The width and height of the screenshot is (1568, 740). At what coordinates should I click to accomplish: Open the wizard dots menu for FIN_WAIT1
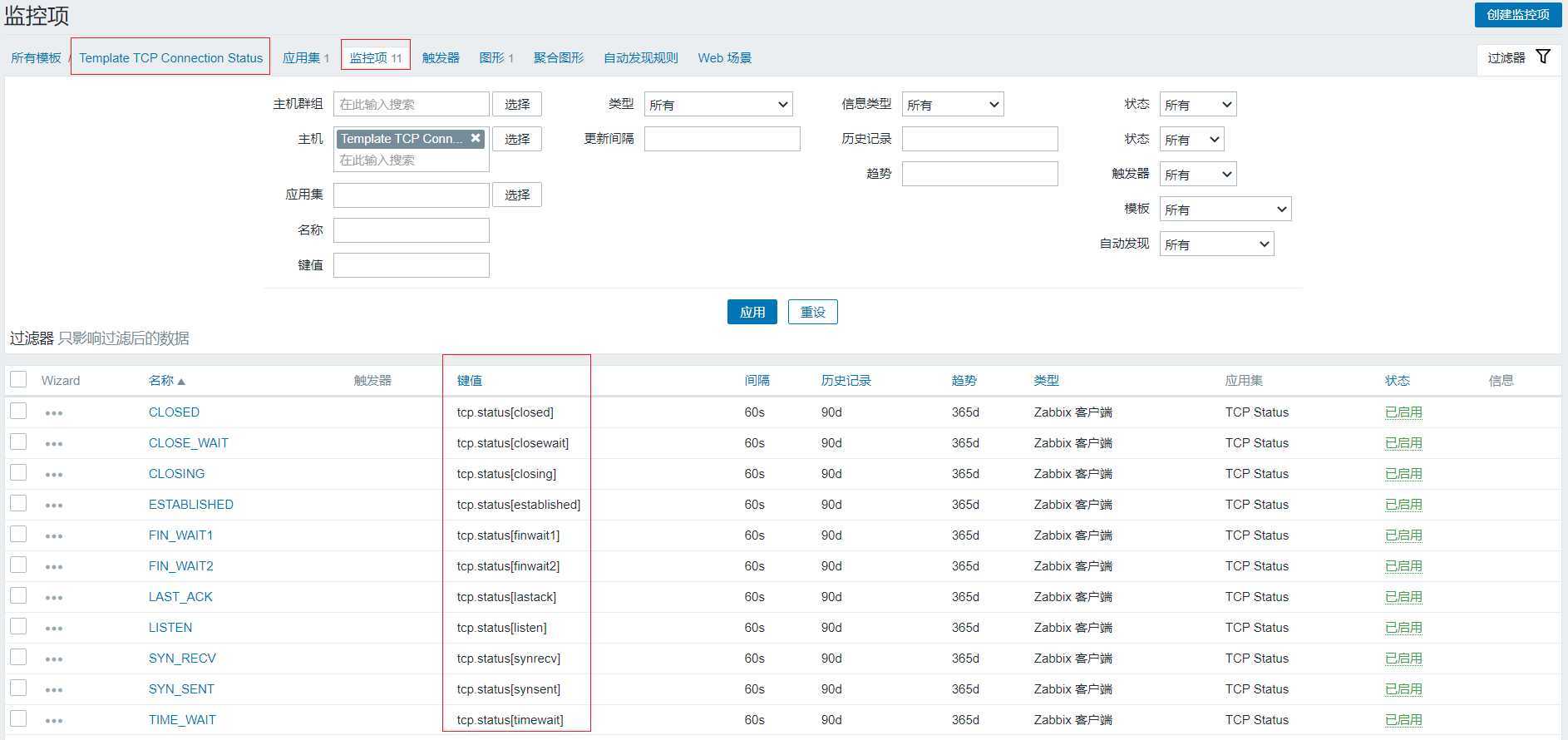click(x=54, y=536)
